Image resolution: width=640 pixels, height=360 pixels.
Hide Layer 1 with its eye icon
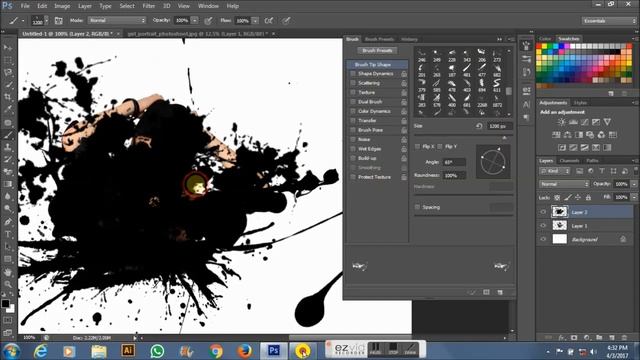[543, 226]
